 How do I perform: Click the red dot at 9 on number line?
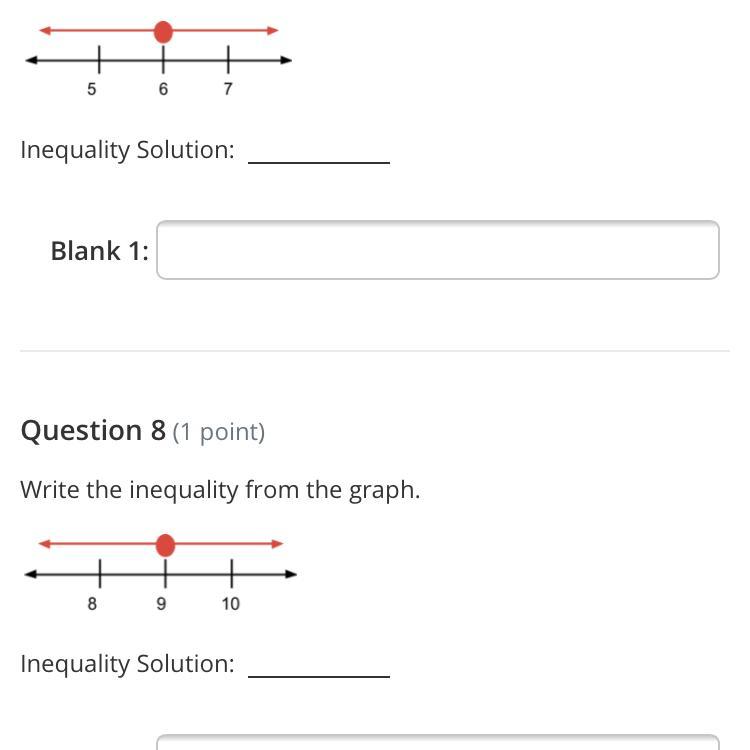165,545
